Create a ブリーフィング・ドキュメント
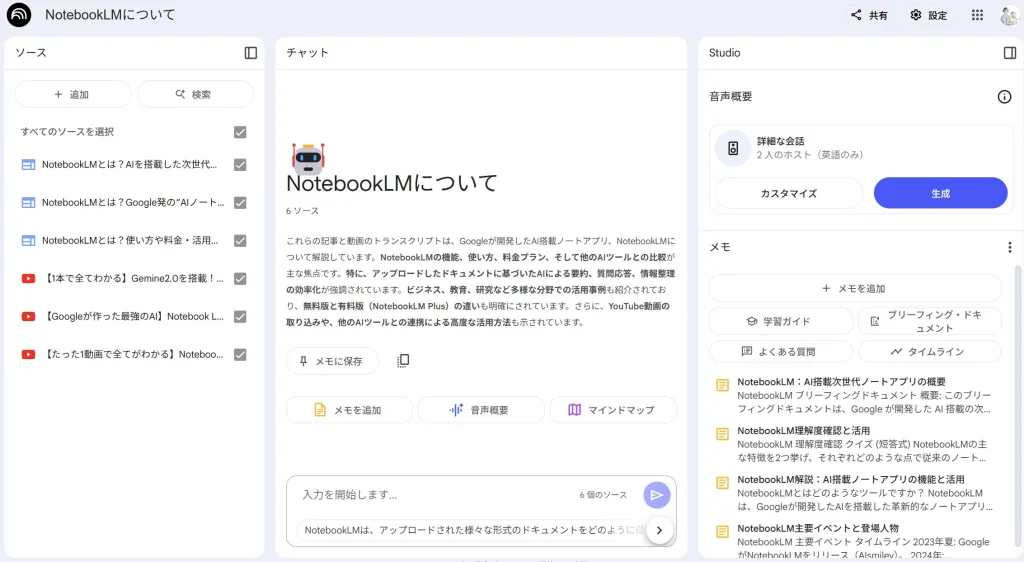Screen dimensions: 1024x562 tap(929, 321)
